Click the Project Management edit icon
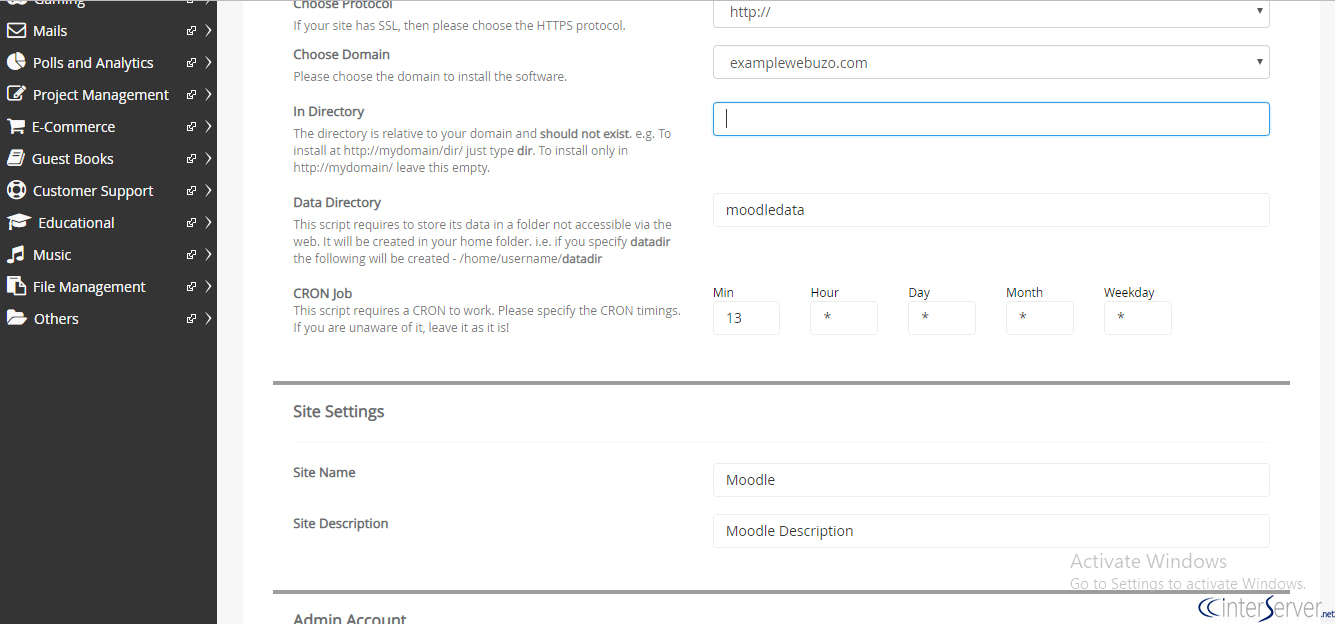 (16, 94)
